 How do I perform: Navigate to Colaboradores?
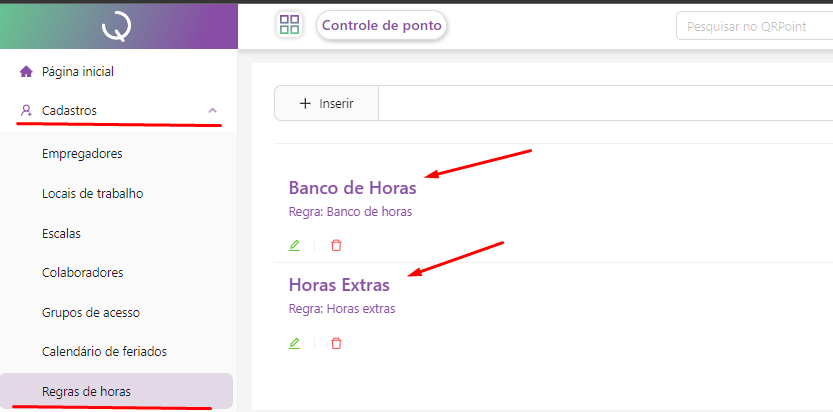(83, 272)
